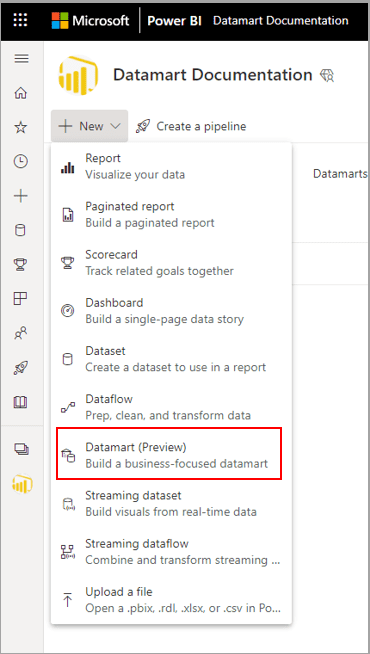Choose Streaming dataset from the menu
This screenshot has height=654, width=370.
[x=171, y=504]
